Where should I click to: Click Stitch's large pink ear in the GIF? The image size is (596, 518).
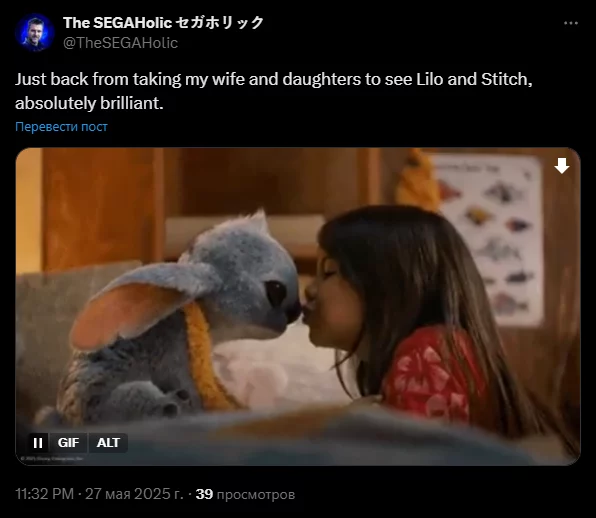click(129, 314)
